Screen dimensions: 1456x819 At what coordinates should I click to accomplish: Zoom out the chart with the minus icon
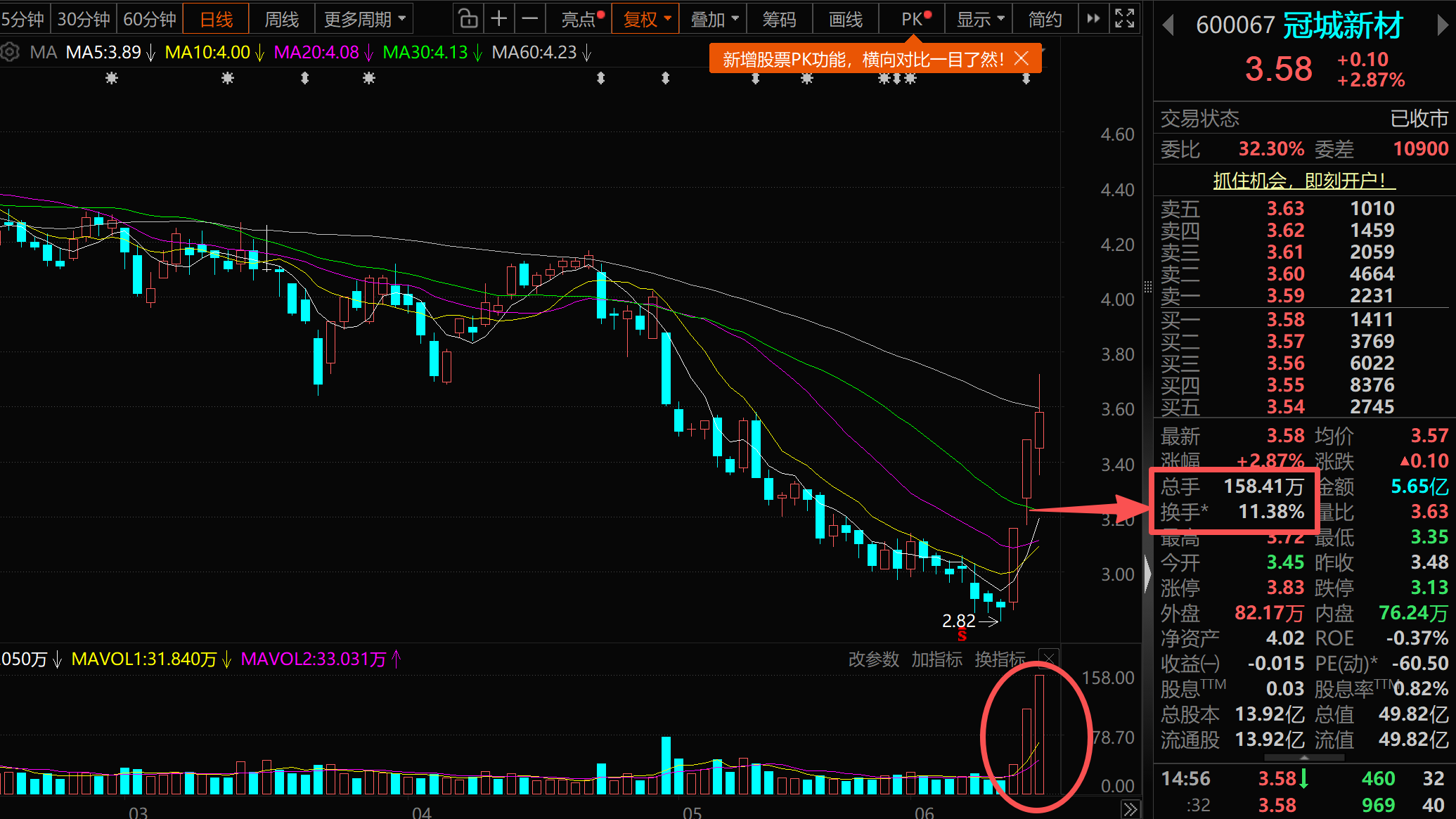tap(531, 19)
